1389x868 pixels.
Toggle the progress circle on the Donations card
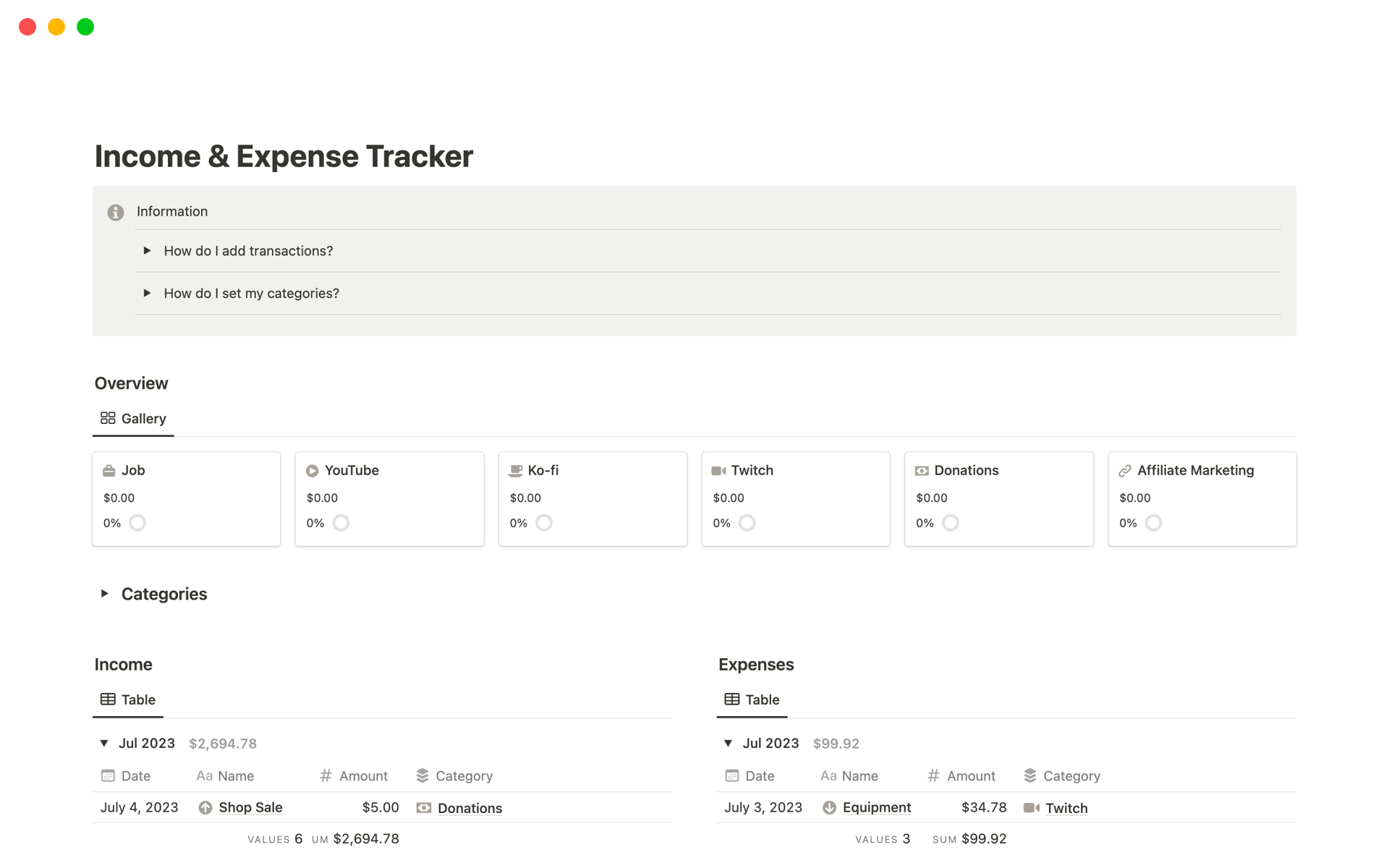[950, 522]
